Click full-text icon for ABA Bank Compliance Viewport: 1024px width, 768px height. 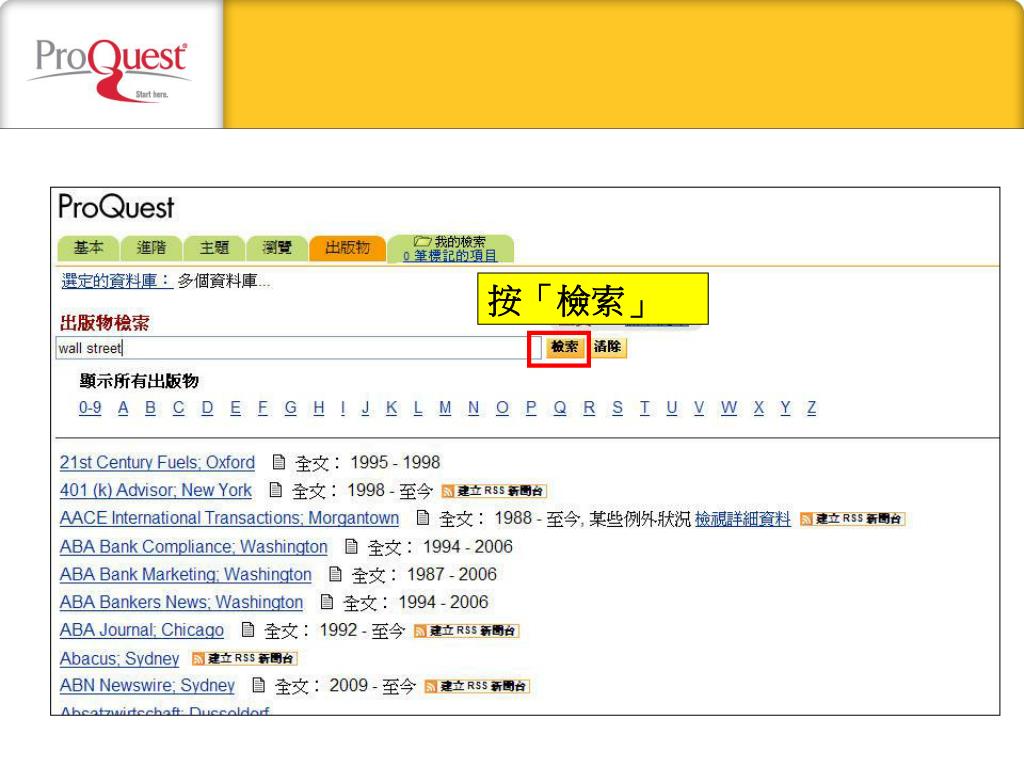(x=351, y=547)
